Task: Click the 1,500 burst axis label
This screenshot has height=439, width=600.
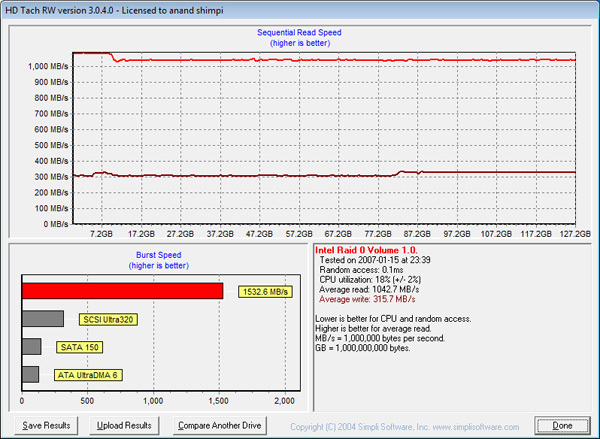Action: 218,401
